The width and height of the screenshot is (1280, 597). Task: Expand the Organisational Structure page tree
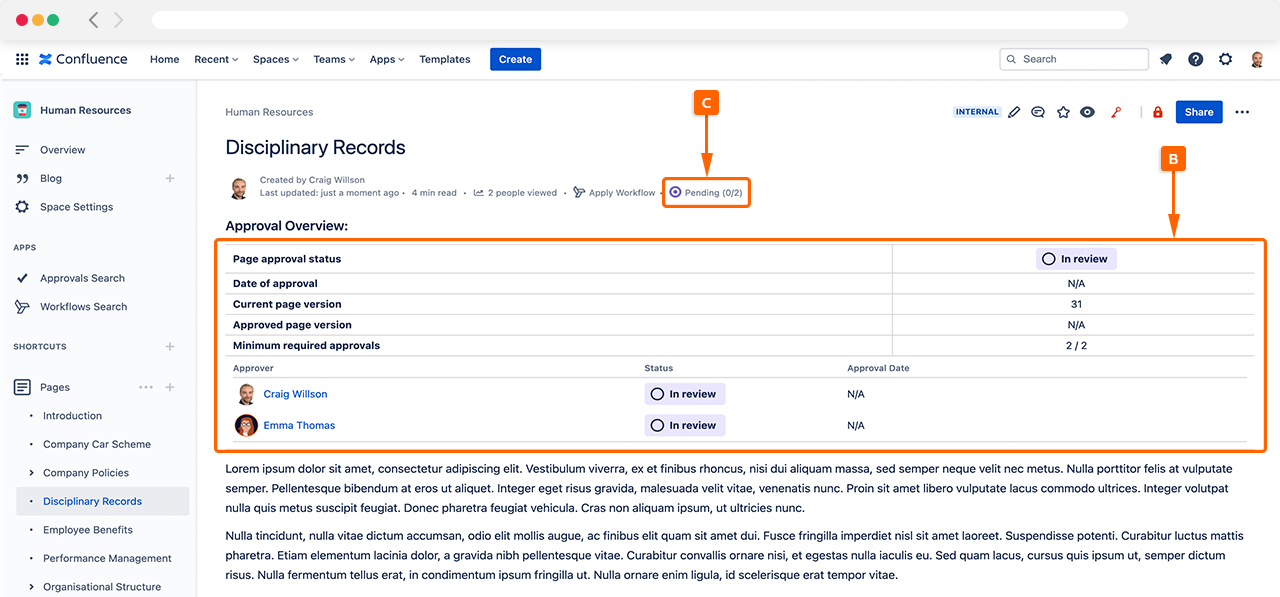tap(32, 587)
